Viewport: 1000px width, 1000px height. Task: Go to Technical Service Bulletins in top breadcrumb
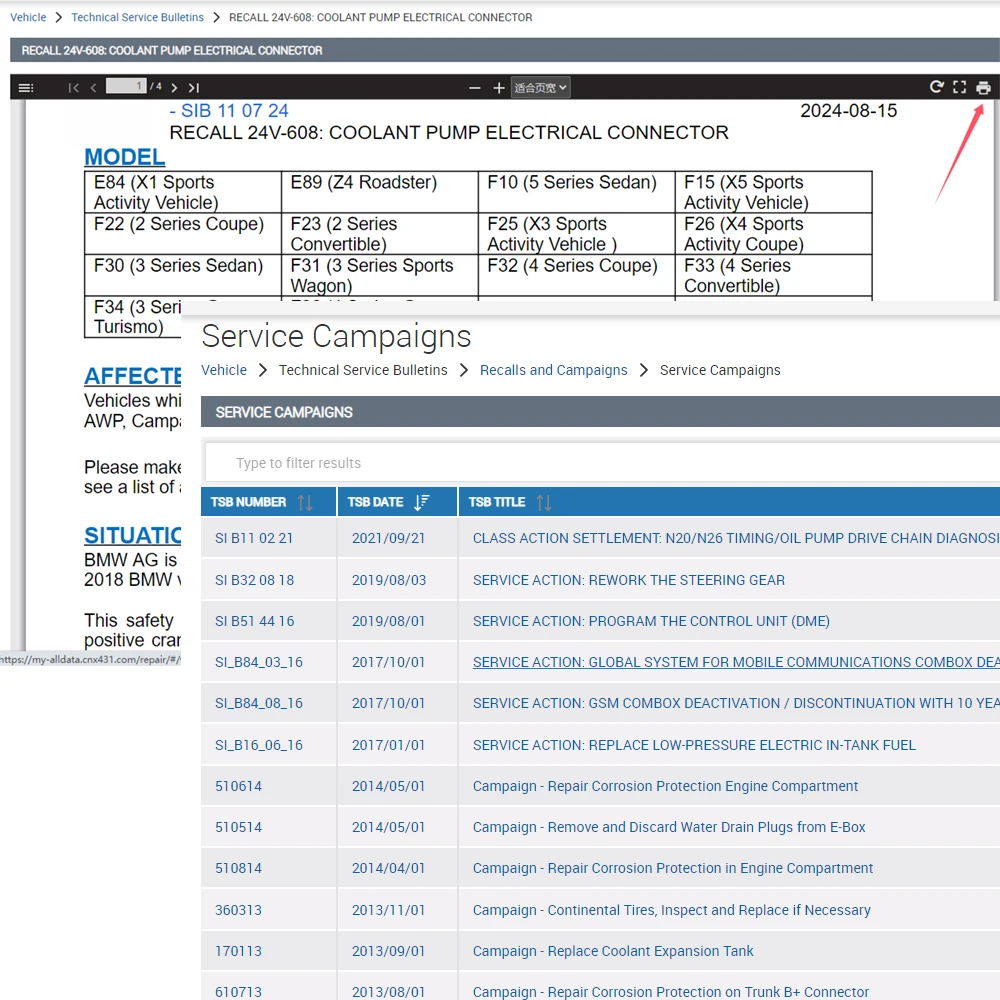click(137, 17)
